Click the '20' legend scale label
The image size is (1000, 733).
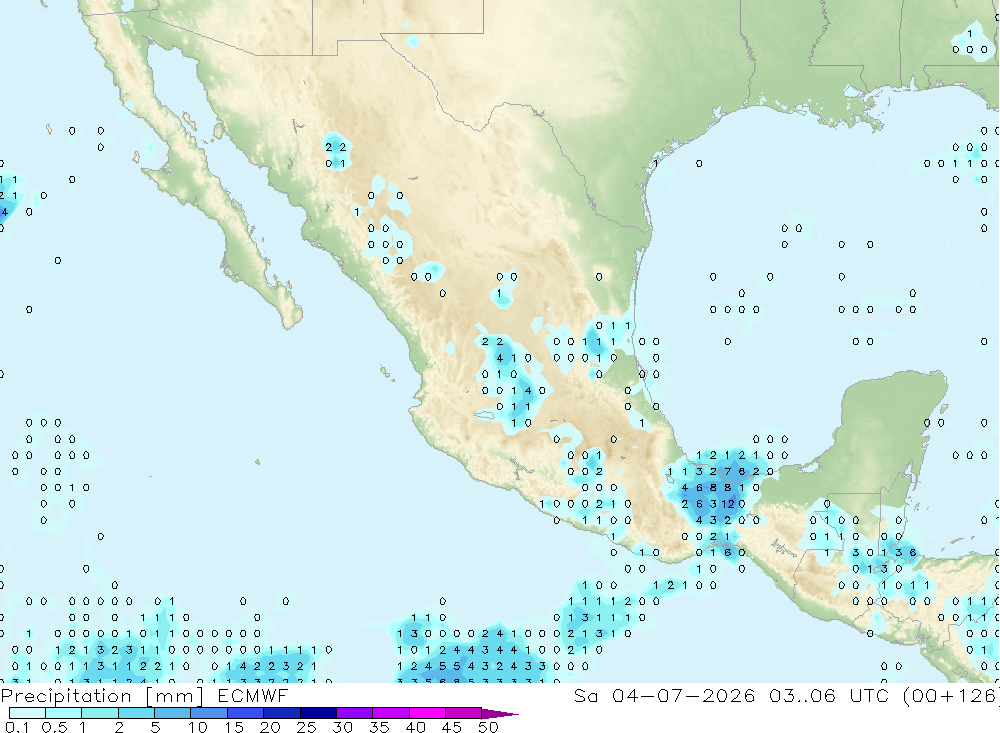tap(270, 727)
